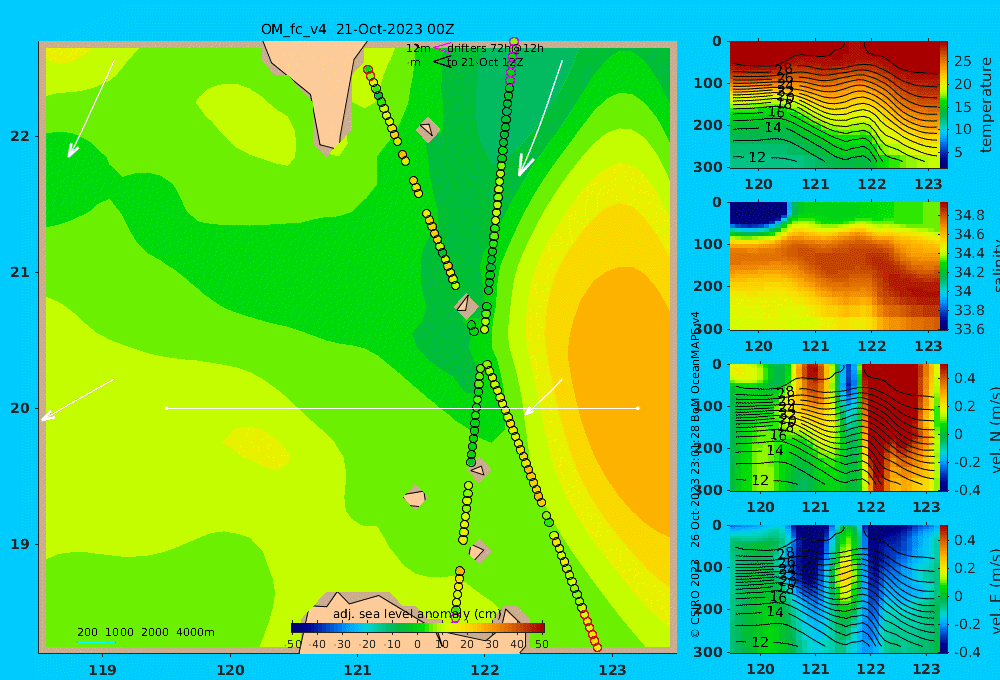Click the longitude 120 label on the main map
Viewport: 1000px width, 680px height.
(x=230, y=670)
